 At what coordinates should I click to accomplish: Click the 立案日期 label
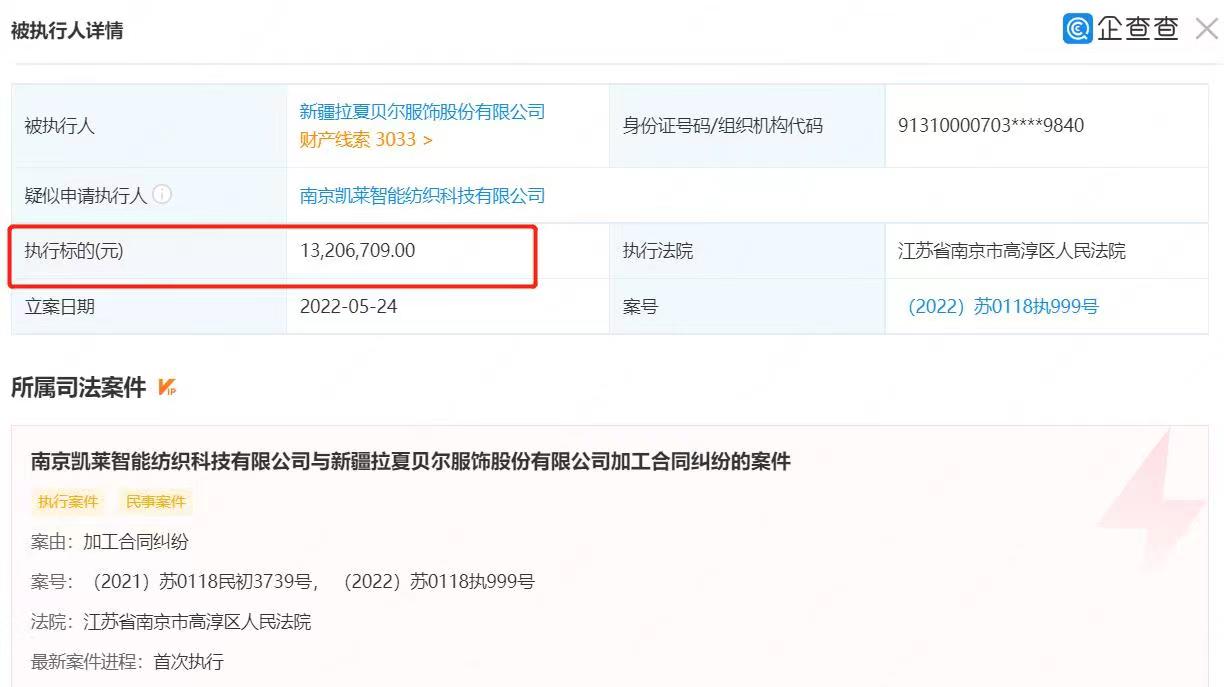pyautogui.click(x=59, y=307)
